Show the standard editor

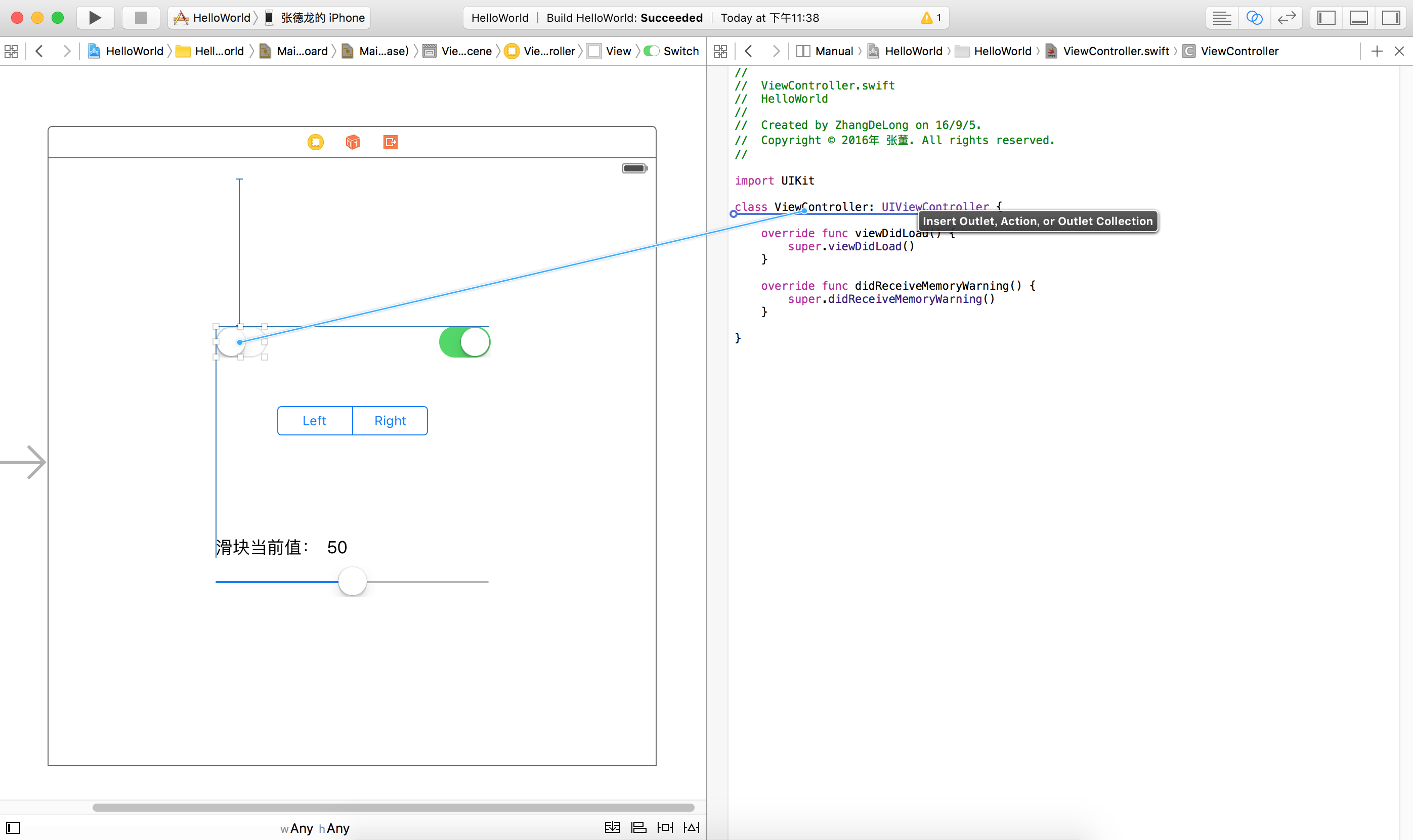pyautogui.click(x=1222, y=18)
